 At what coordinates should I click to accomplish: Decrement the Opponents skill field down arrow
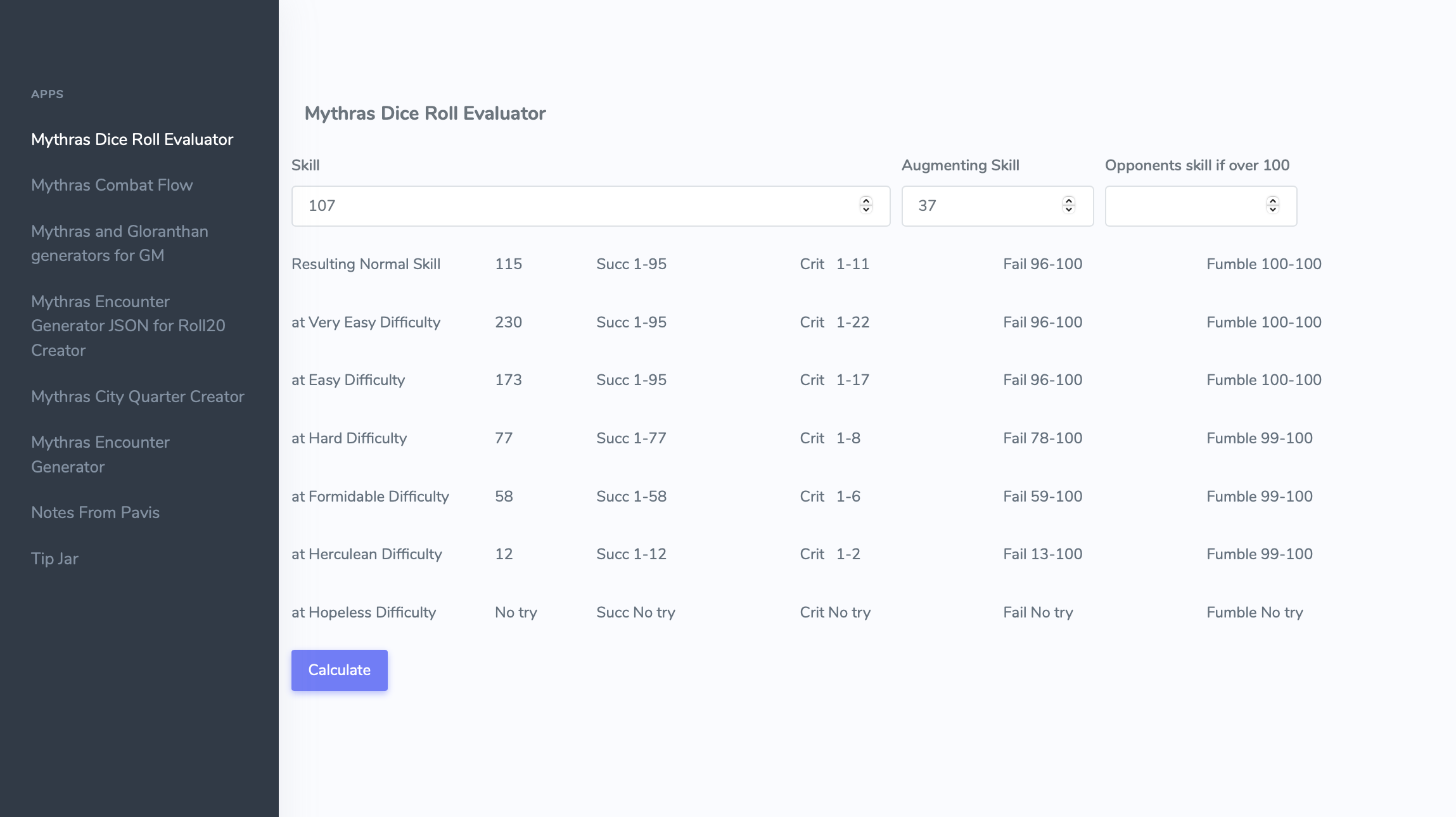tap(1272, 210)
